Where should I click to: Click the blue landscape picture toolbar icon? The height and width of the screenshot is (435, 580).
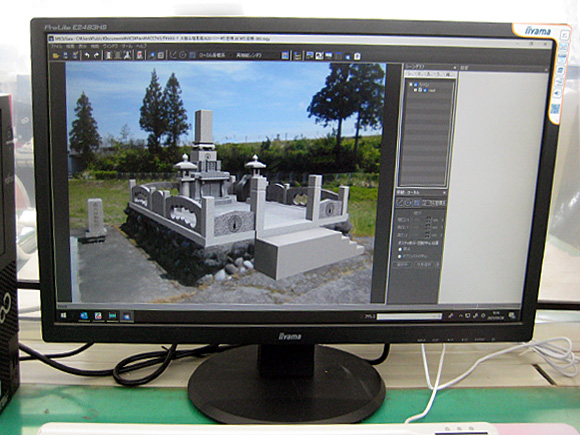click(x=285, y=55)
